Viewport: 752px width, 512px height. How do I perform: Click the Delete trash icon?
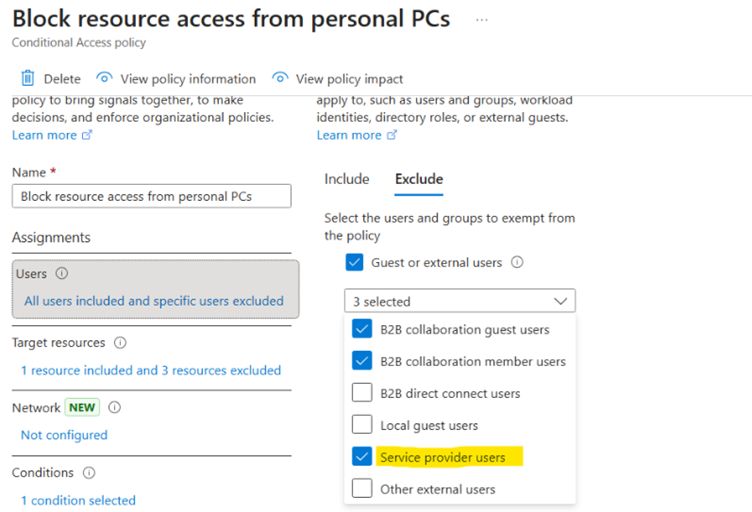point(28,79)
